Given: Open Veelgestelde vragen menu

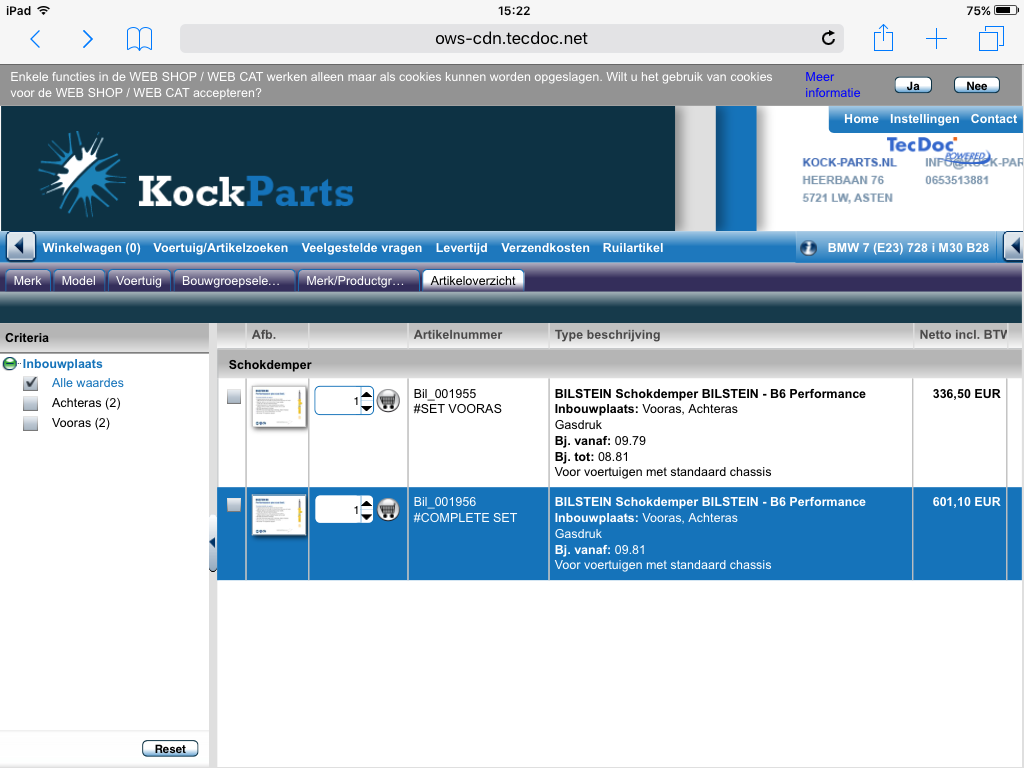Looking at the screenshot, I should pos(362,248).
